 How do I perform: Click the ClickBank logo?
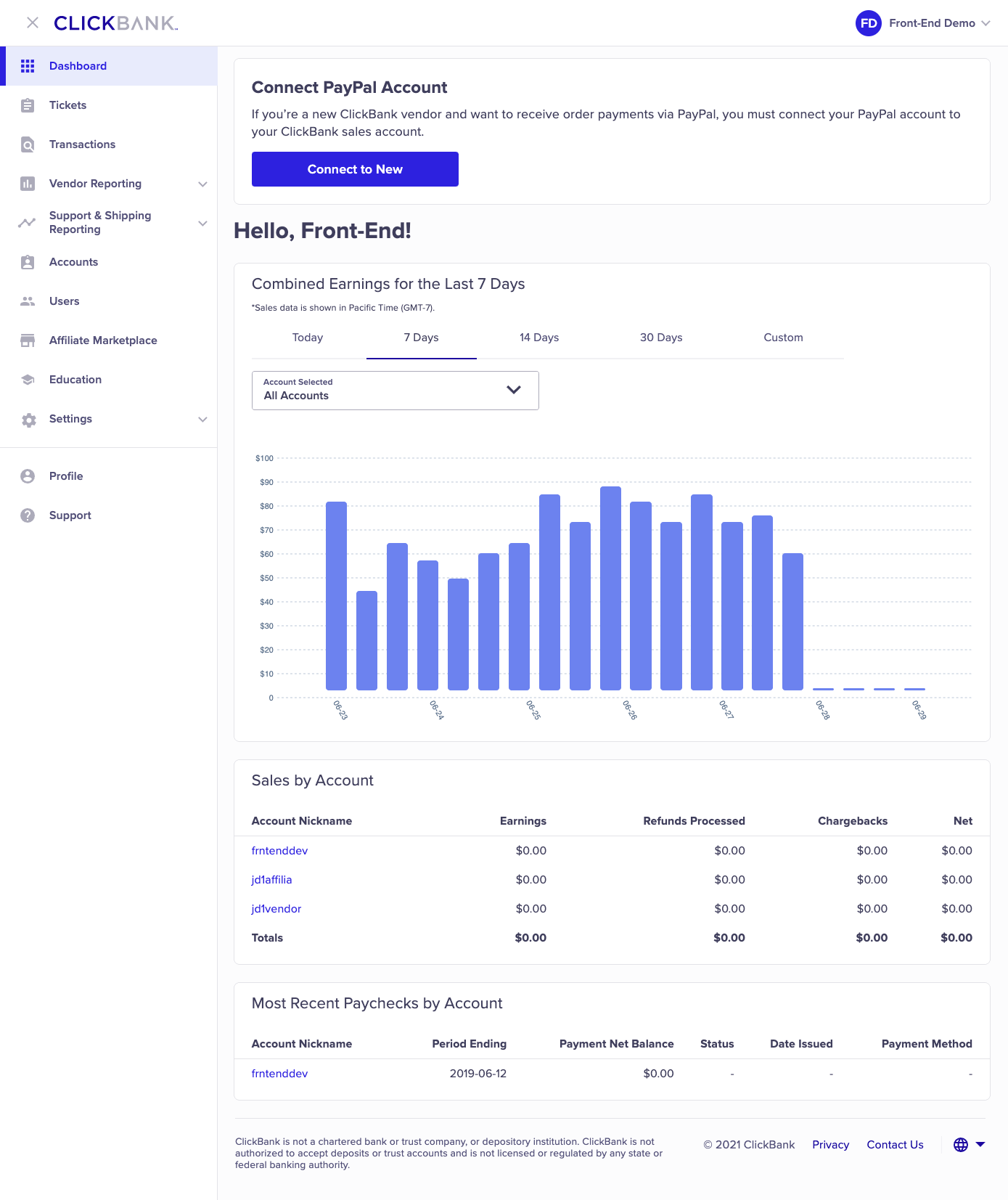[x=116, y=23]
